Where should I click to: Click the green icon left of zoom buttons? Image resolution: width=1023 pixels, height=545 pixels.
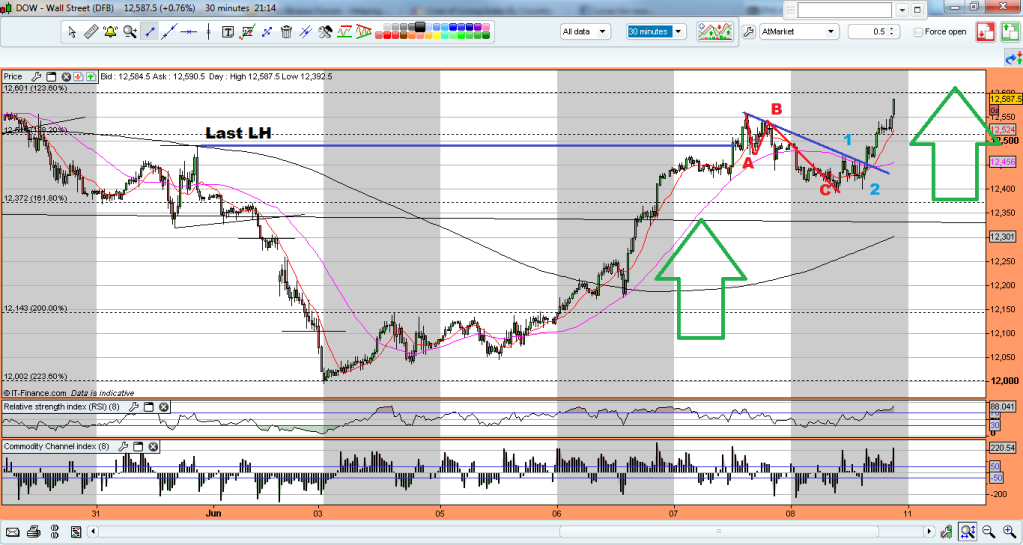(x=947, y=532)
